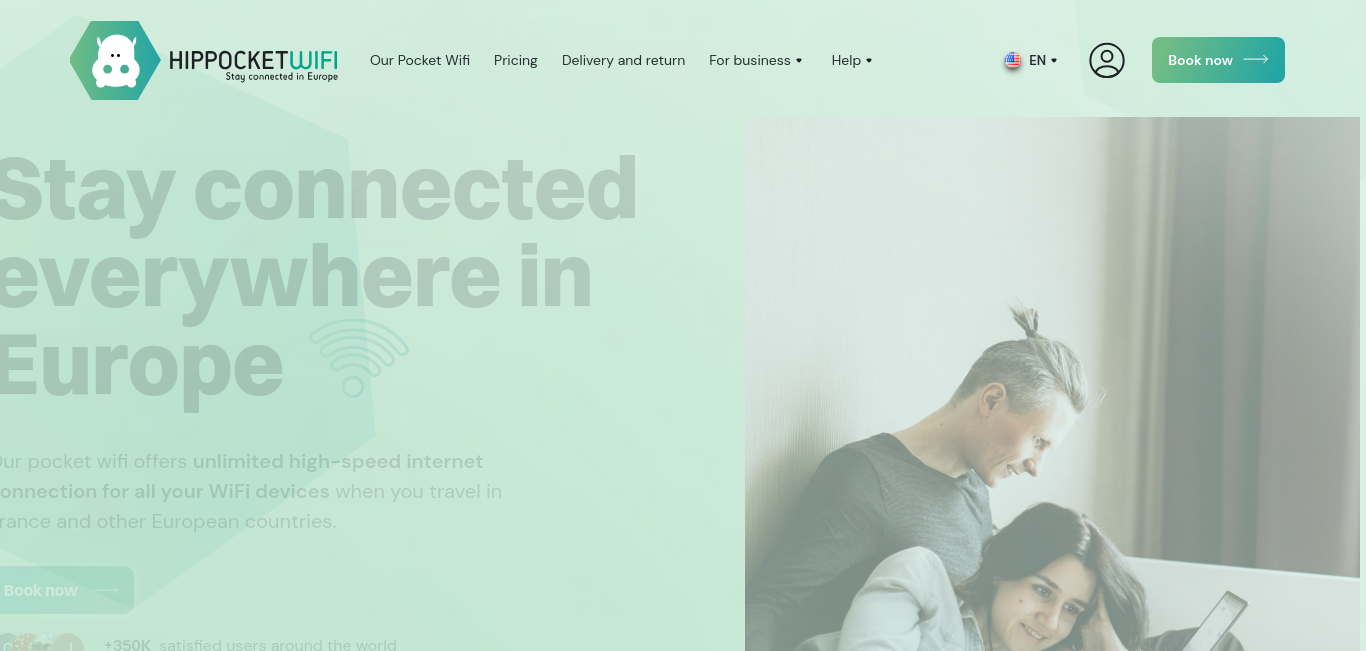
Task: Expand the For business dropdown menu
Action: [756, 60]
